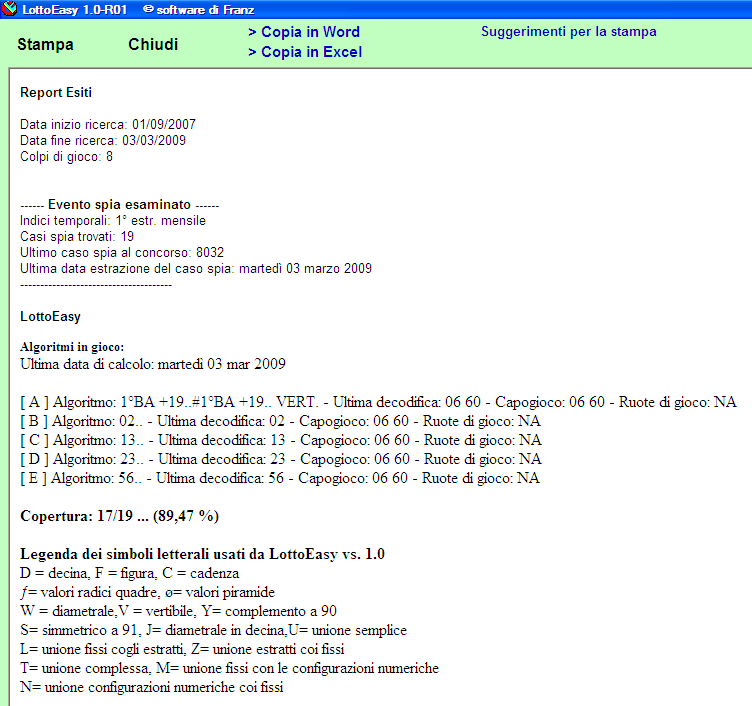Click Ultimo caso spia al concorso: 8032

122,253
